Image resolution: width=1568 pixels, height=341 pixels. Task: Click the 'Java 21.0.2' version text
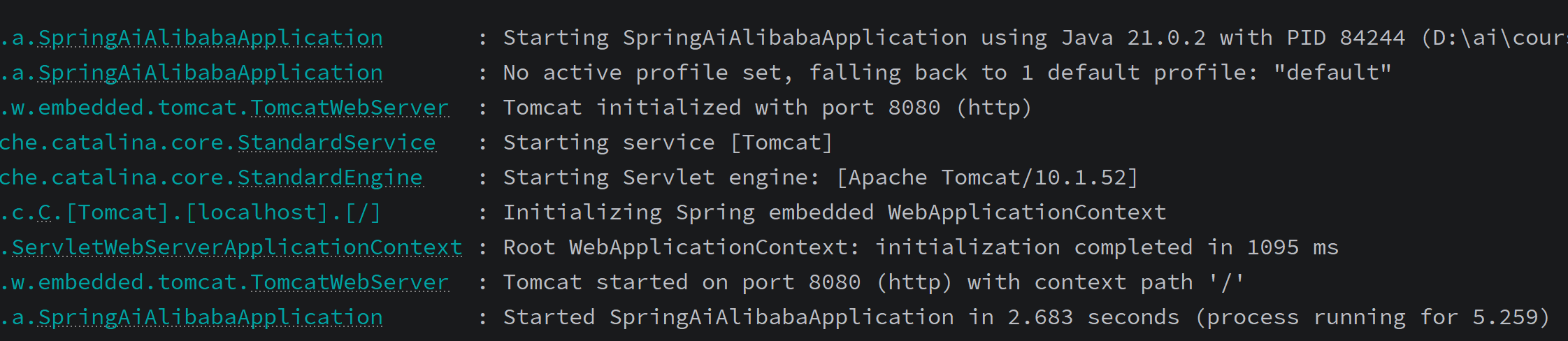(x=1133, y=38)
